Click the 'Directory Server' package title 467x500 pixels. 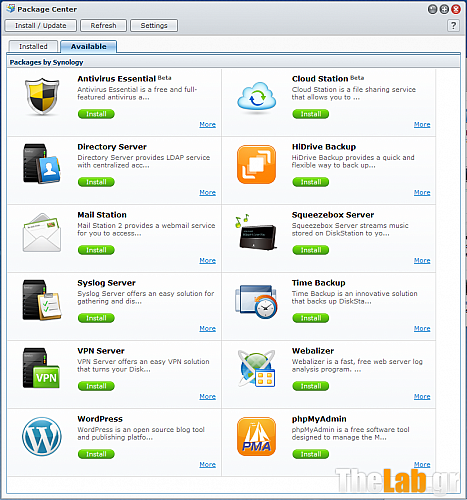coord(112,147)
